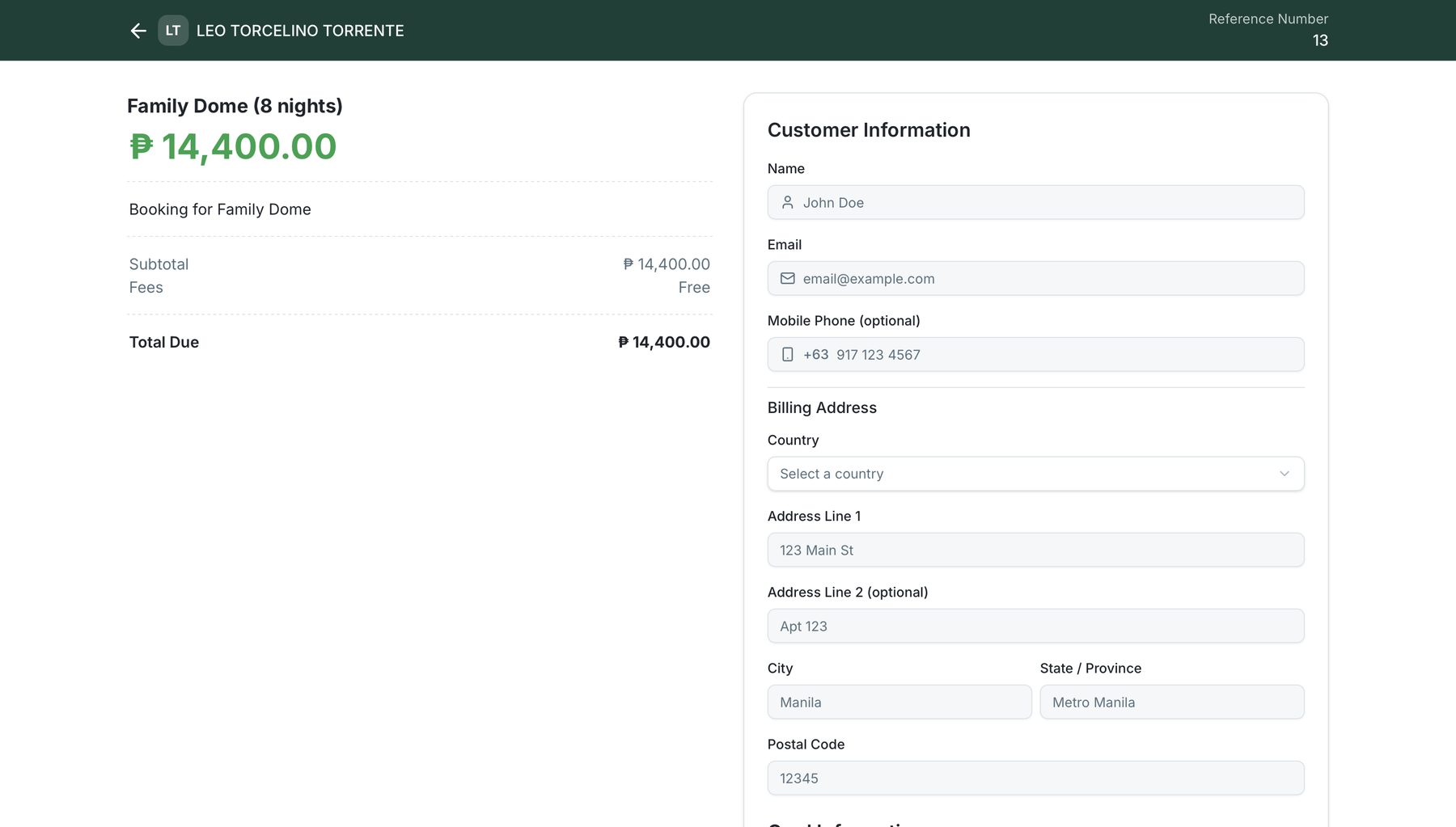Click the Reference Number label
This screenshot has height=827, width=1456.
click(1268, 19)
